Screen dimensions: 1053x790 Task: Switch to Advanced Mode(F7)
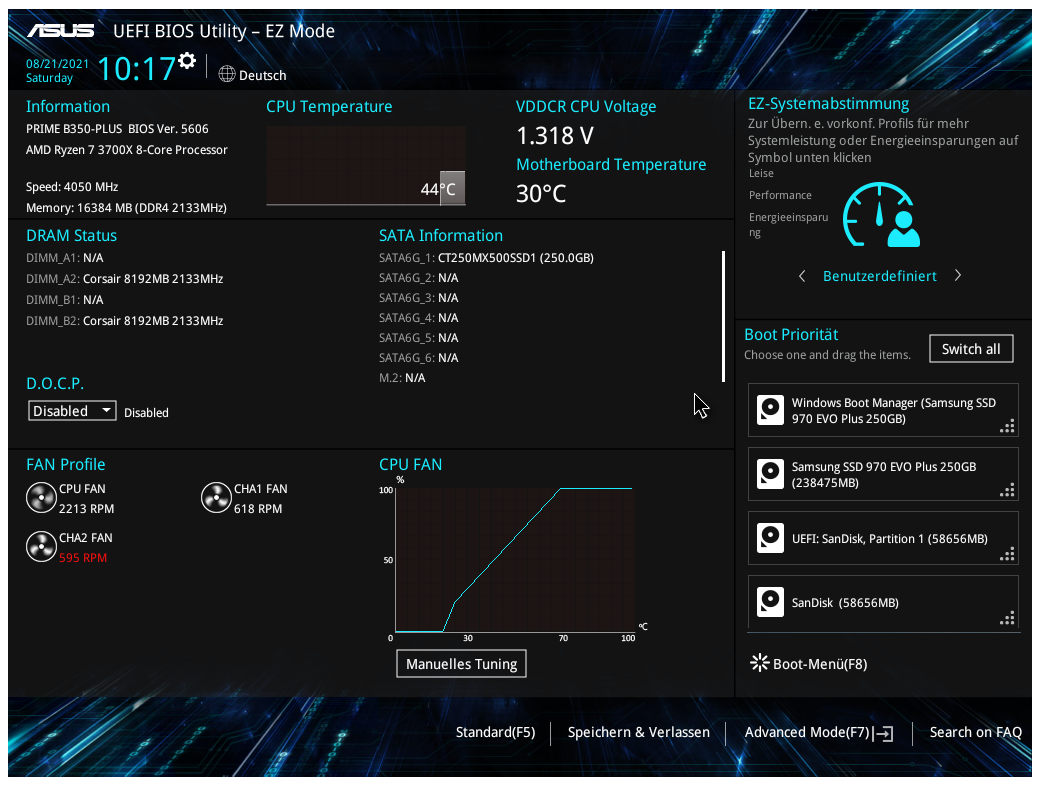(807, 732)
